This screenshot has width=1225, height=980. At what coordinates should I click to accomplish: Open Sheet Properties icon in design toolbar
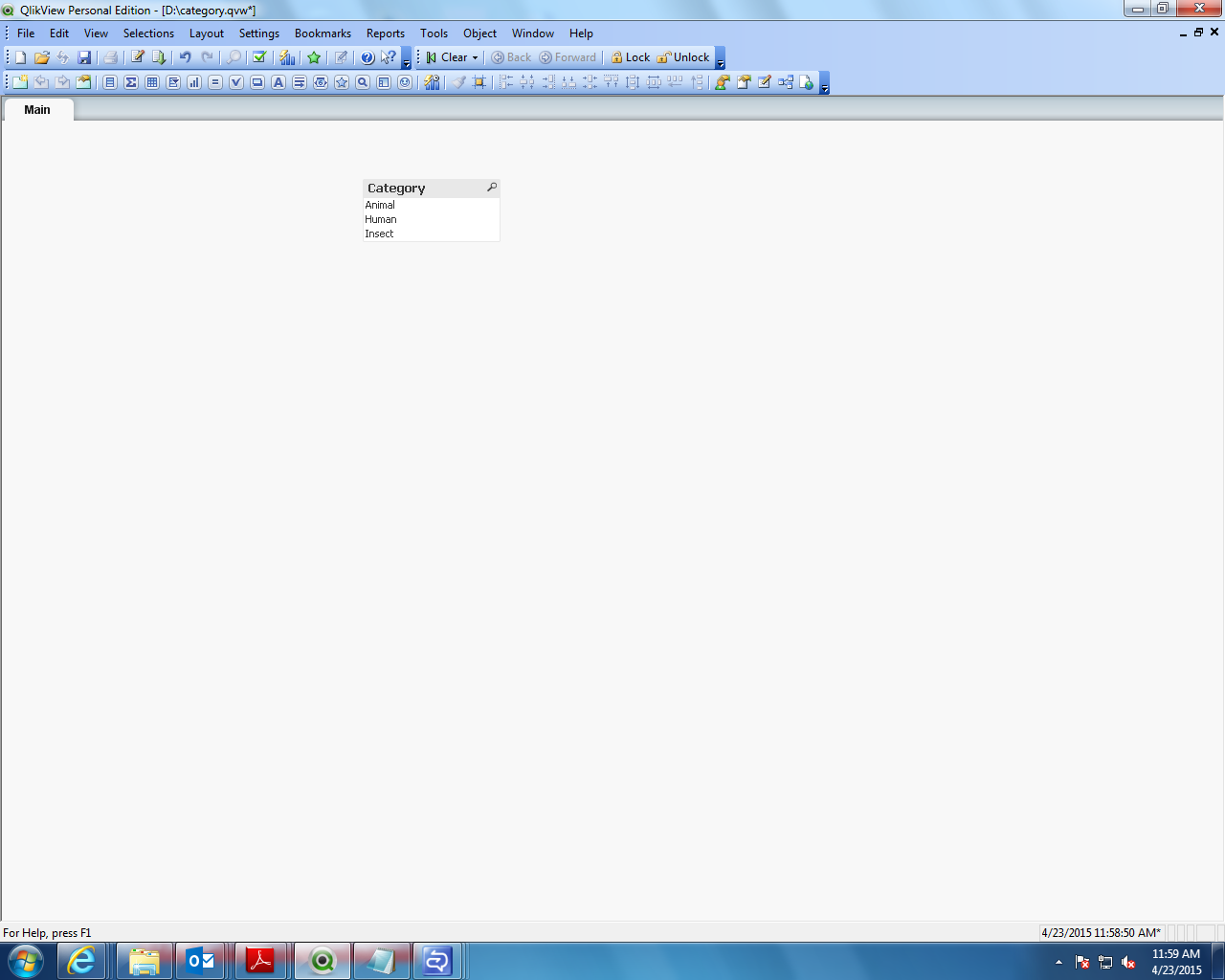point(84,82)
